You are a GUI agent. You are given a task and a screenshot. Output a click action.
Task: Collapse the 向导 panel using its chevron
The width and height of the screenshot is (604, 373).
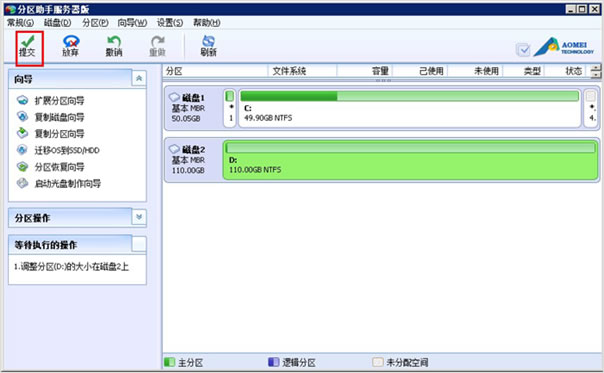[x=139, y=79]
